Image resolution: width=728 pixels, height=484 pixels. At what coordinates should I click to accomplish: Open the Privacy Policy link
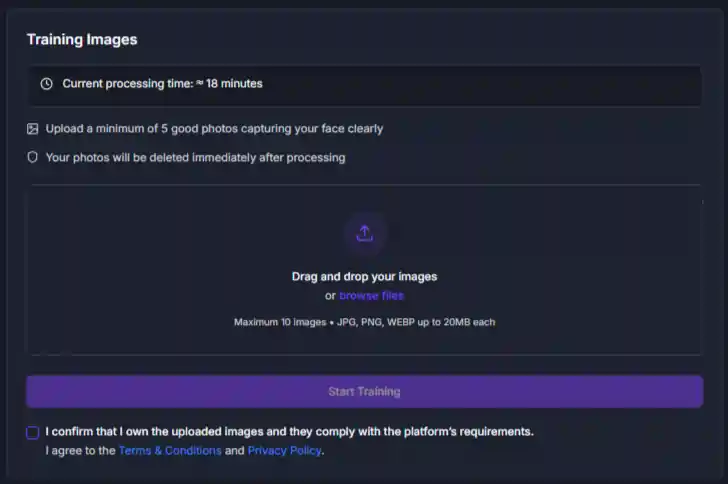pyautogui.click(x=285, y=451)
